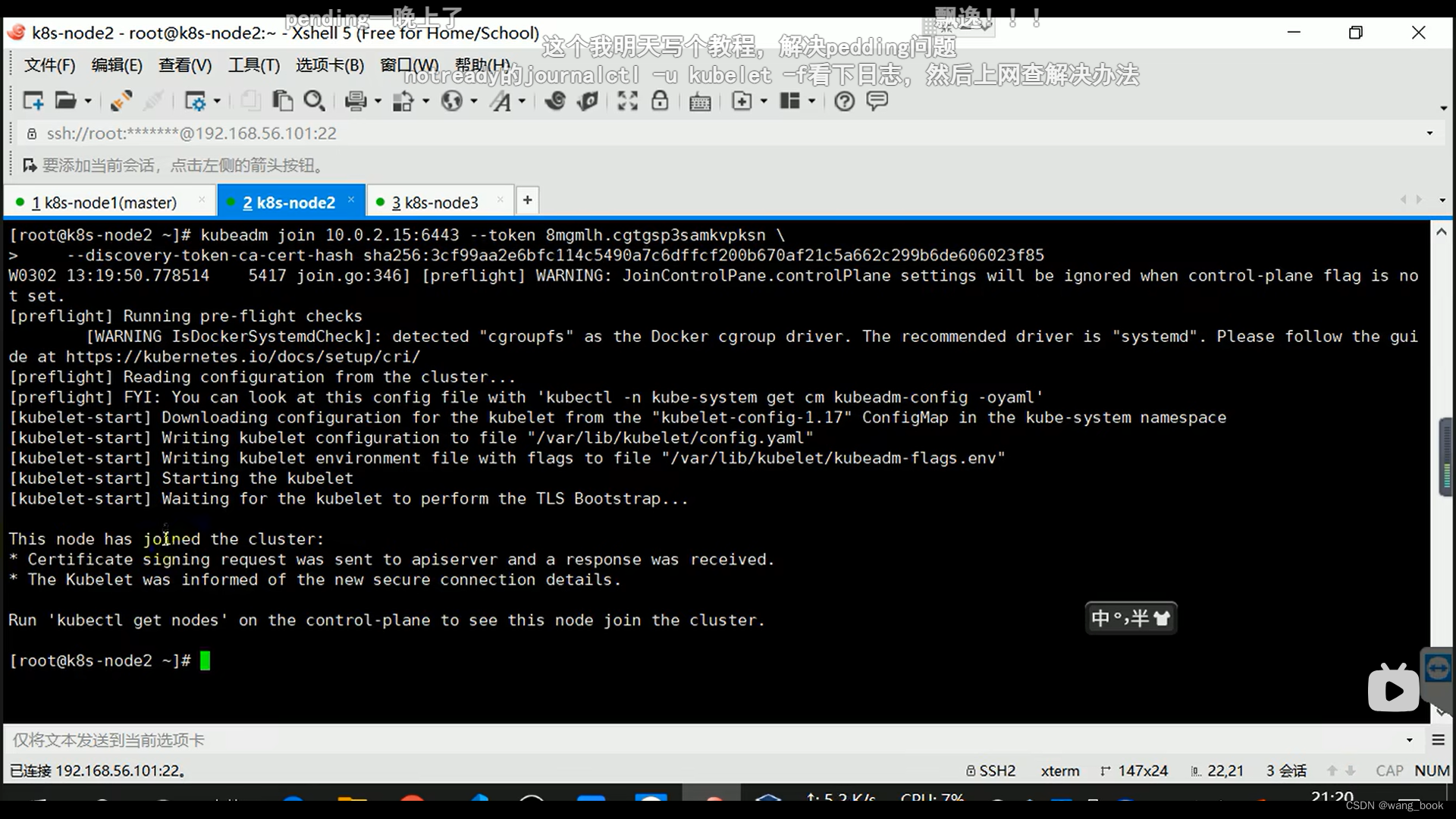Expand the address bar history dropdown

[1429, 133]
